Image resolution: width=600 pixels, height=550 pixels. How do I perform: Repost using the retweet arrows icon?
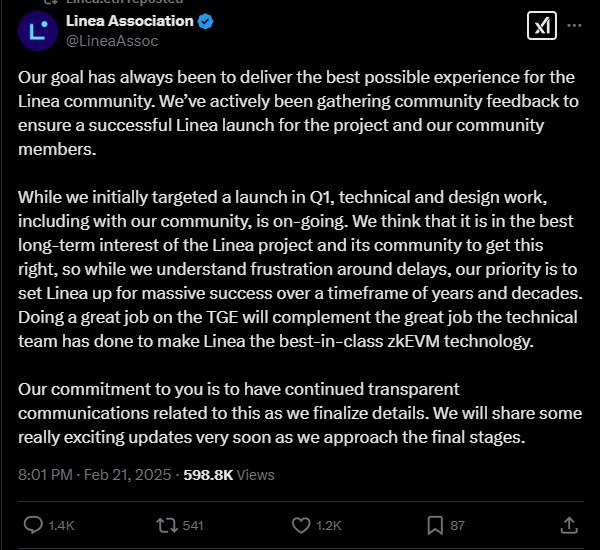(167, 526)
